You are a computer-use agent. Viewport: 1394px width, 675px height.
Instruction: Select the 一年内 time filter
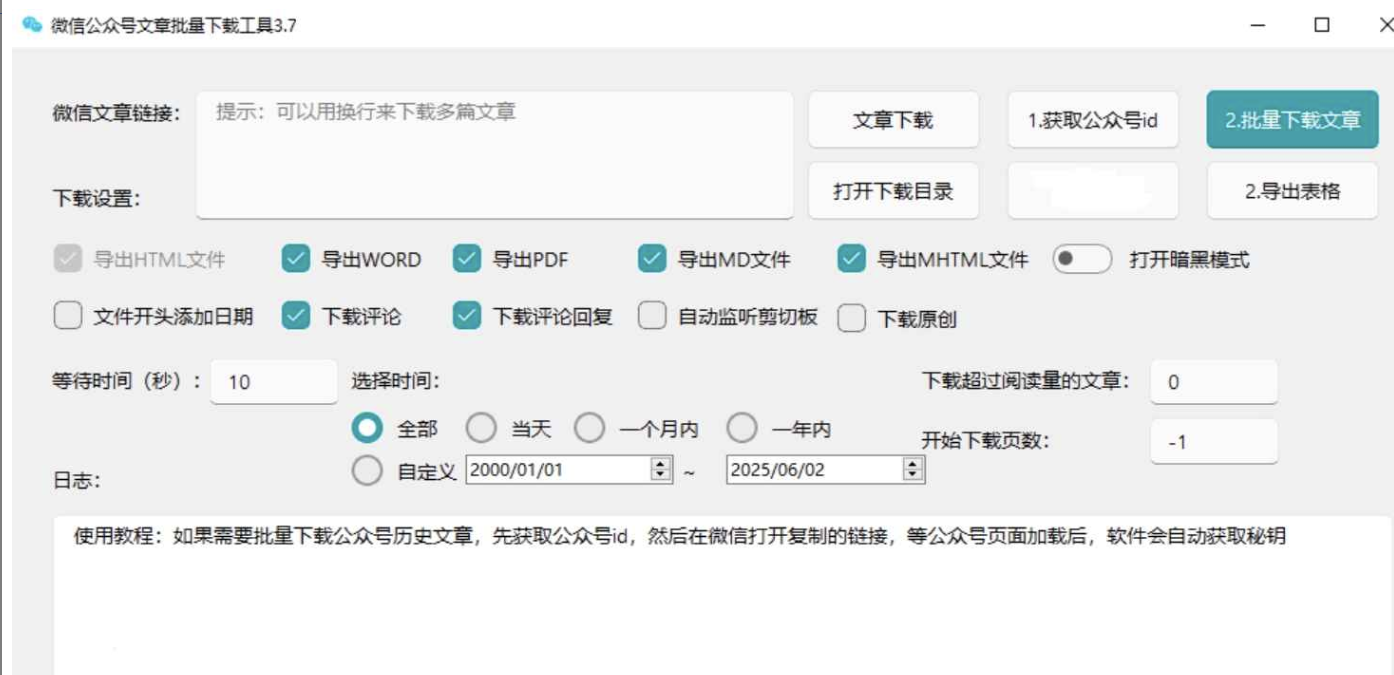coord(742,427)
